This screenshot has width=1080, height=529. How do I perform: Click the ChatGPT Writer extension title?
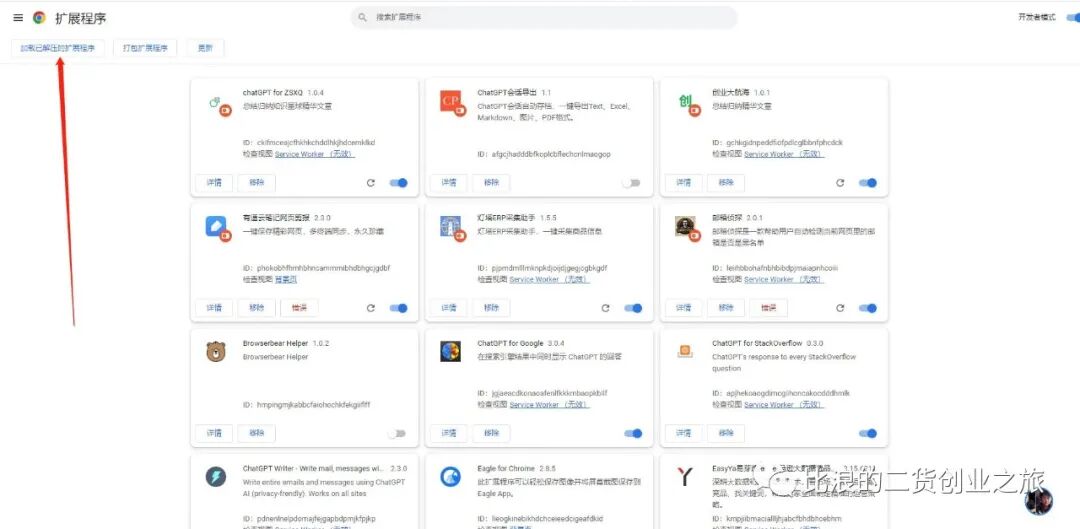[313, 468]
